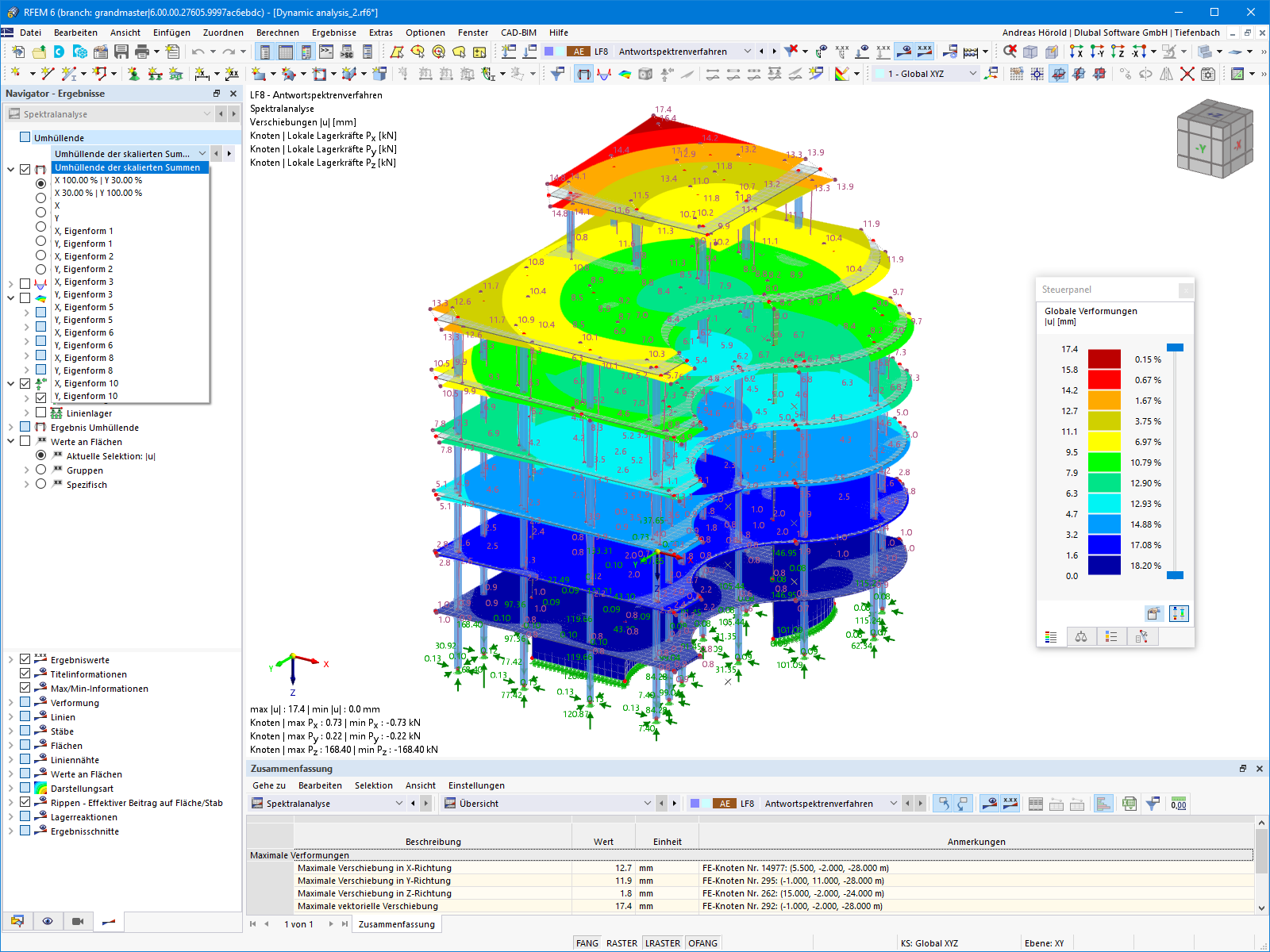Click the color scale tab in Steuerpanel

tap(1052, 637)
